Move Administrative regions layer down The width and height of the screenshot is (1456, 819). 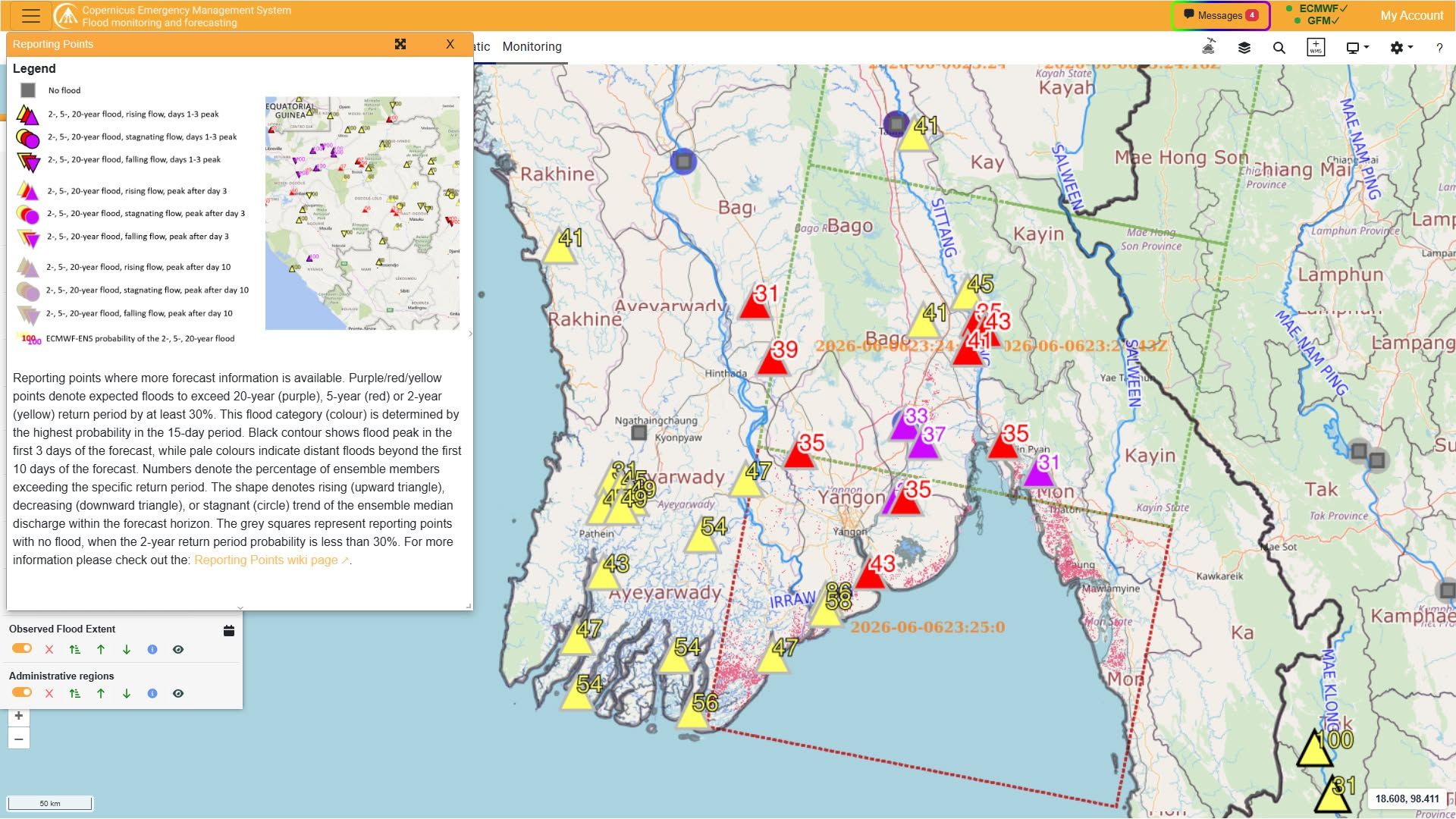point(127,693)
